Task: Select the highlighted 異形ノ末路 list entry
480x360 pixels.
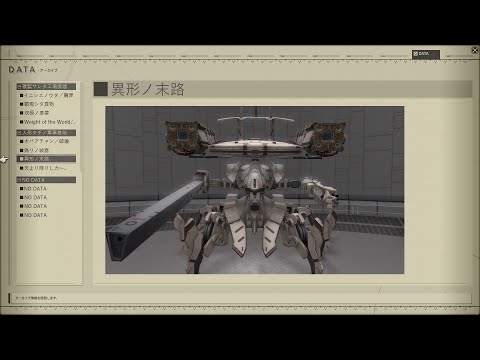Action: pyautogui.click(x=46, y=159)
